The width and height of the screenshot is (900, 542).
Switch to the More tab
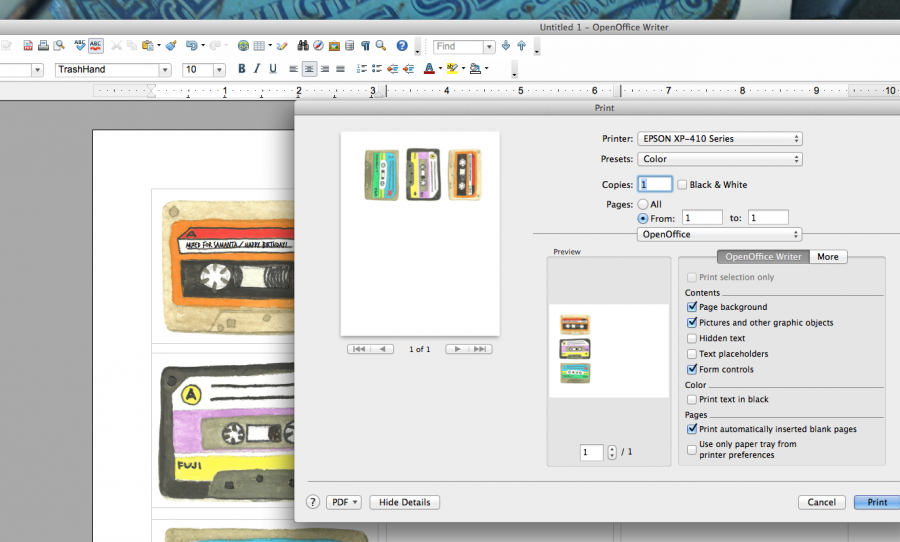pos(828,257)
